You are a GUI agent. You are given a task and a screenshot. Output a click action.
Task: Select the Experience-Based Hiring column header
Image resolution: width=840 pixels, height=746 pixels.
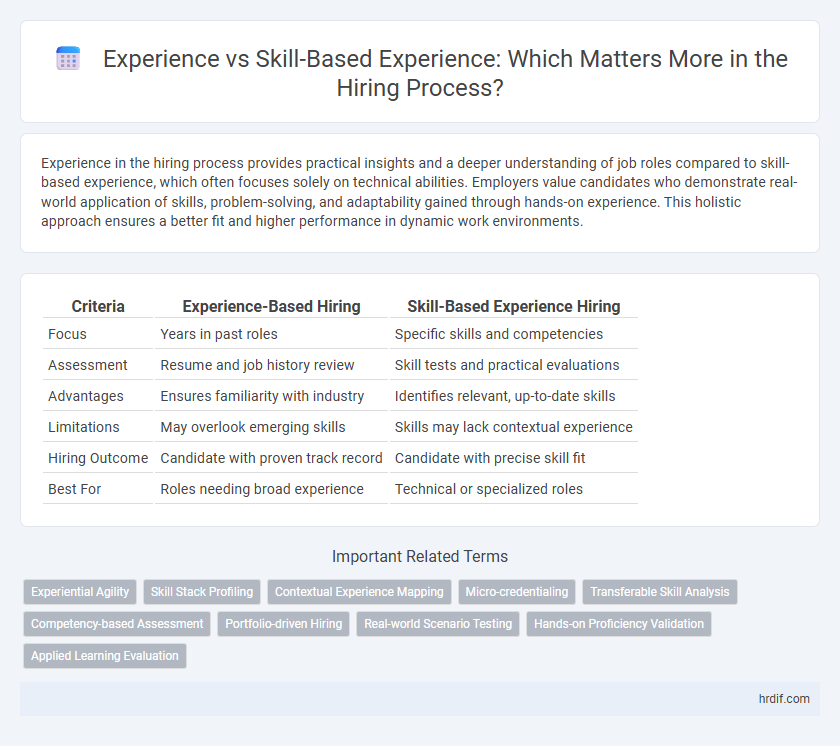point(272,306)
